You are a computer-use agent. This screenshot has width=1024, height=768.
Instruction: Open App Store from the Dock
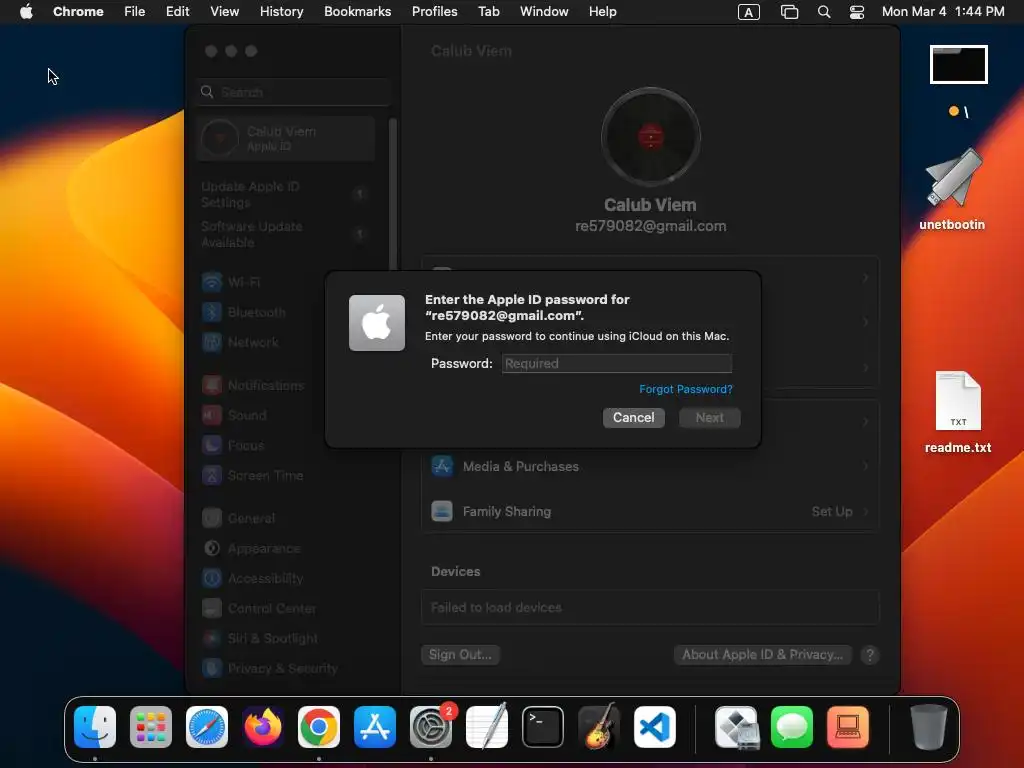coord(375,726)
